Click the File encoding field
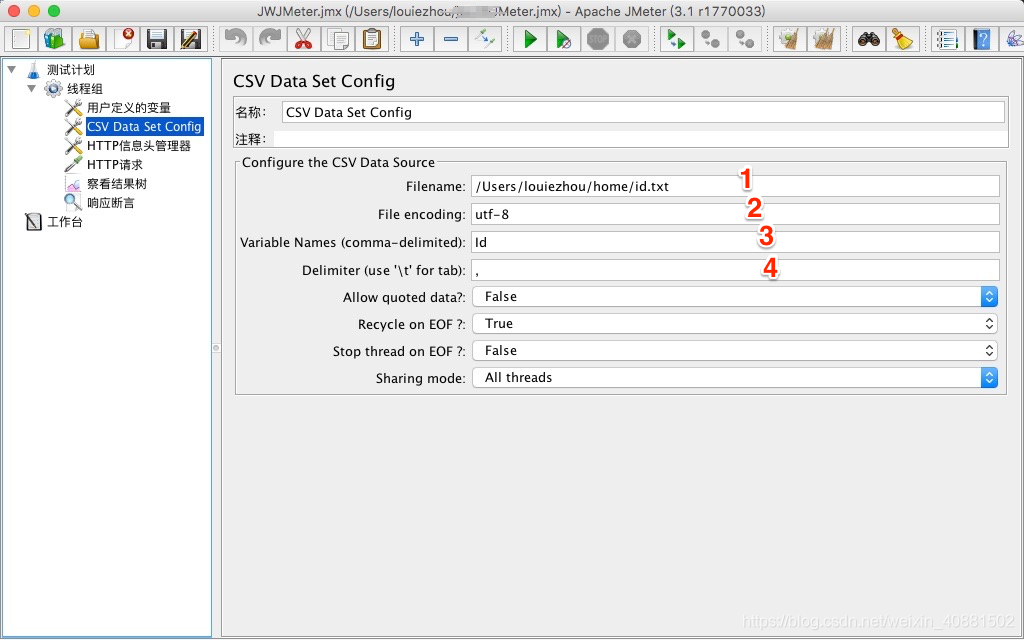Viewport: 1024px width, 640px height. tap(735, 214)
